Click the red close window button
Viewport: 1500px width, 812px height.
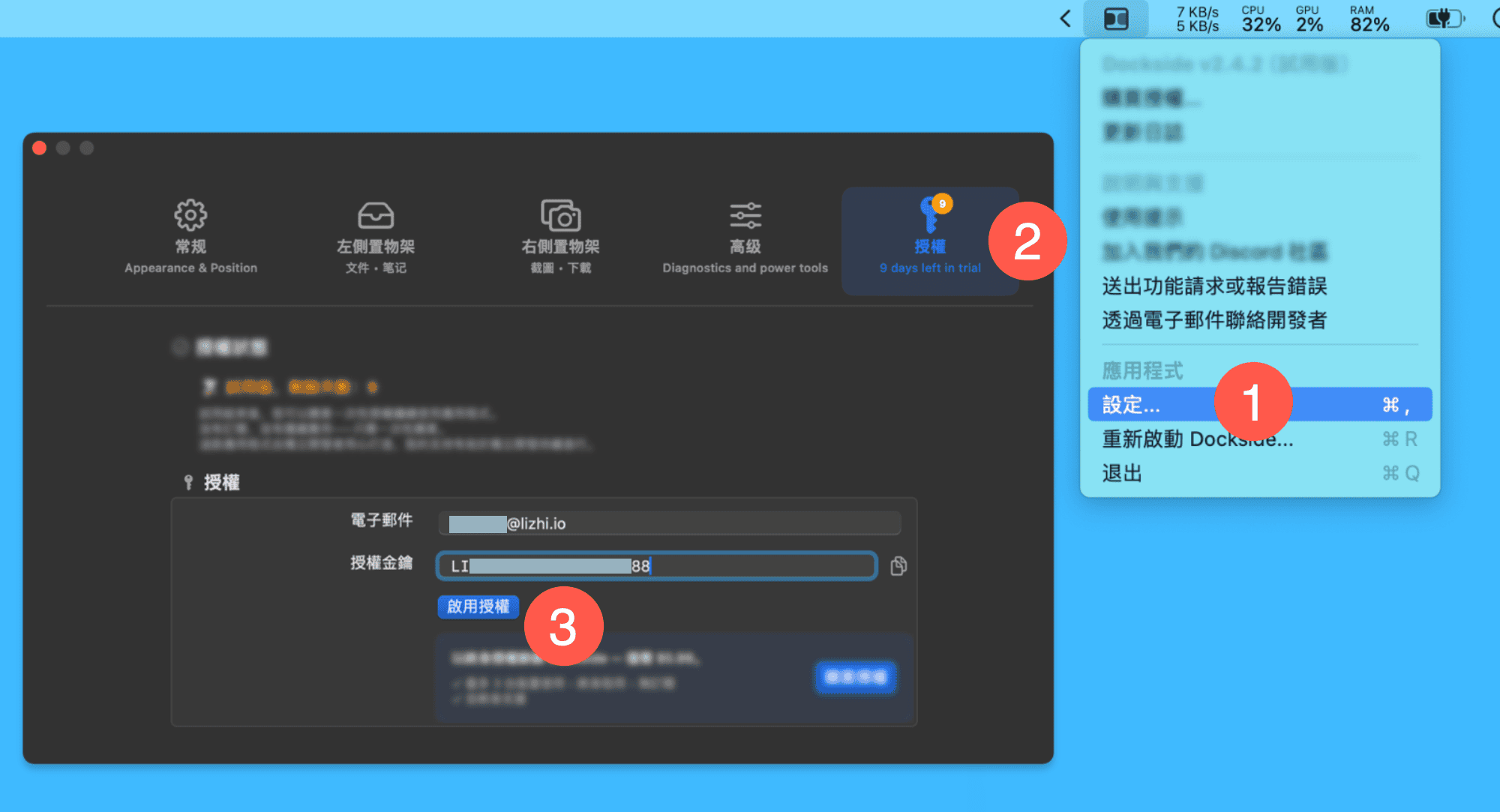[40, 148]
